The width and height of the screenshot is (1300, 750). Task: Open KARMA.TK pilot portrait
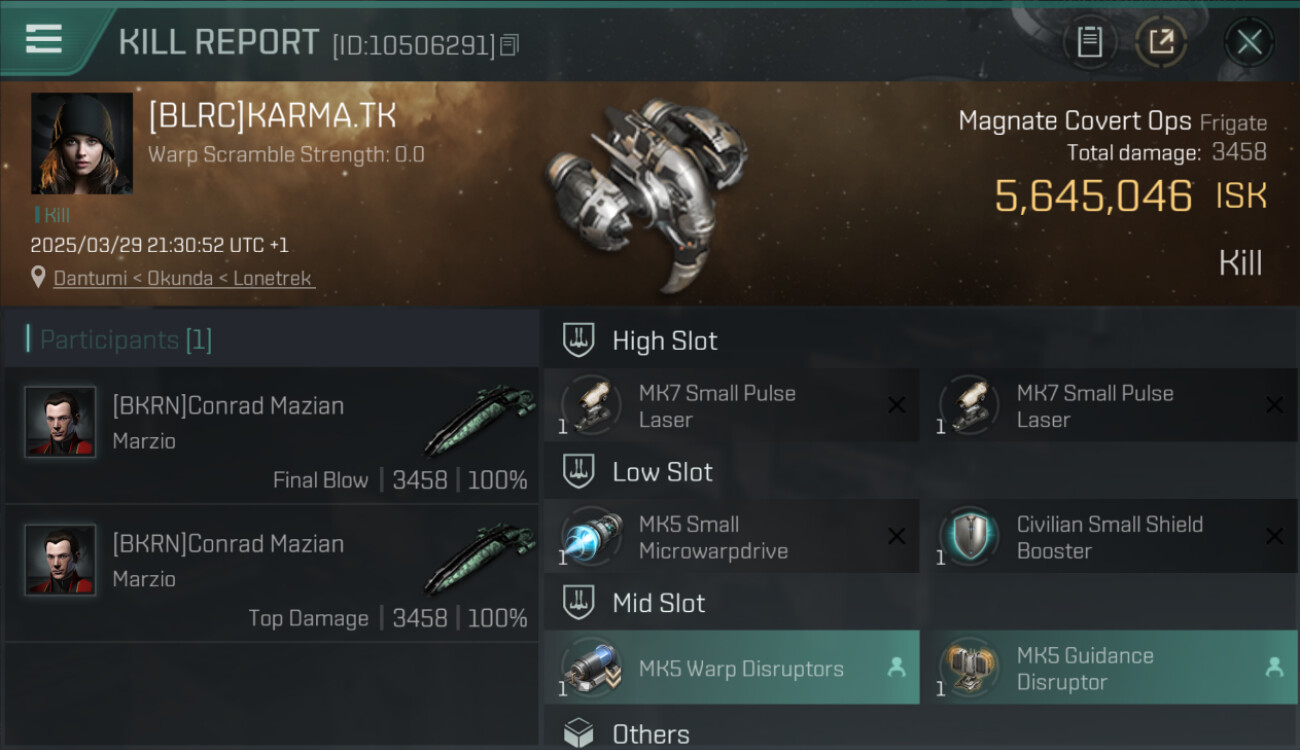coord(82,143)
